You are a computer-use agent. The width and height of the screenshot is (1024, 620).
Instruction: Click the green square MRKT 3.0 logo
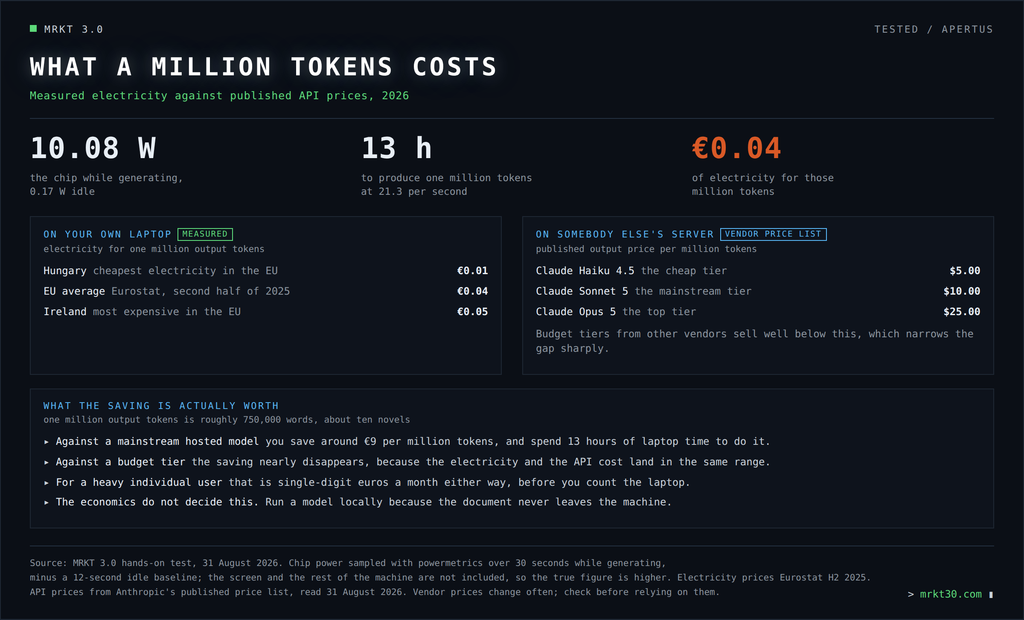(x=33, y=29)
